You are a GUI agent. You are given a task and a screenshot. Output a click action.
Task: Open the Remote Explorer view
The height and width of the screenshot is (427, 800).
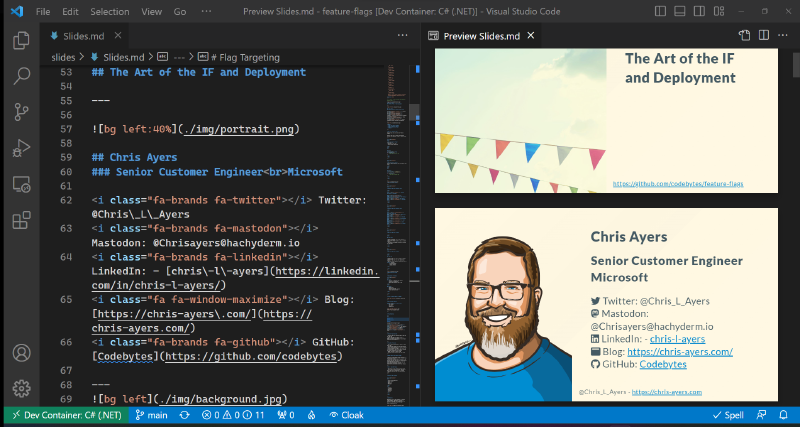pos(21,185)
